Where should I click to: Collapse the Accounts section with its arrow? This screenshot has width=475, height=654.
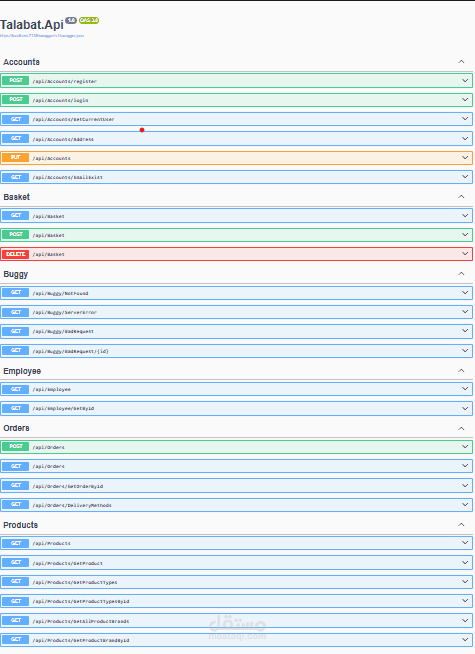461,62
